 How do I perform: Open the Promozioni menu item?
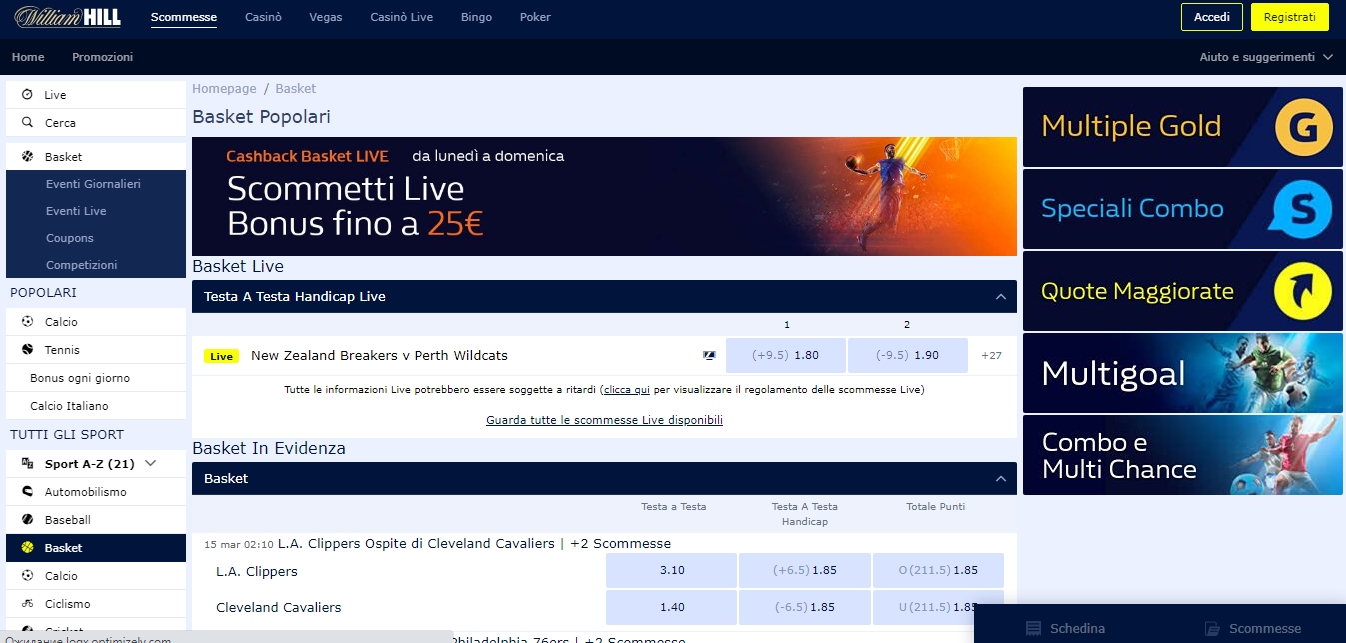click(x=102, y=57)
